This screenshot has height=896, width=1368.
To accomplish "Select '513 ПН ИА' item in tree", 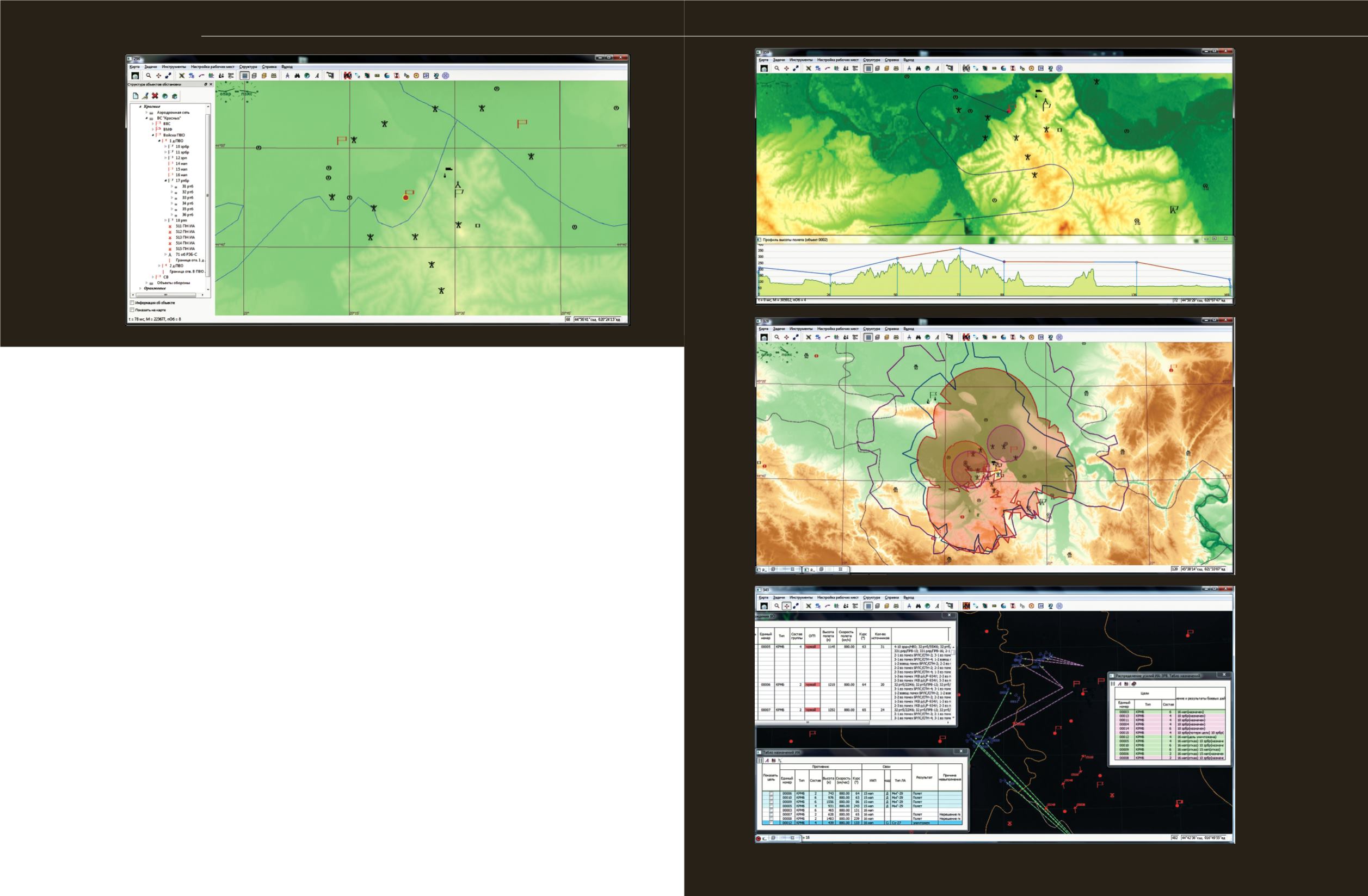I will 185,237.
